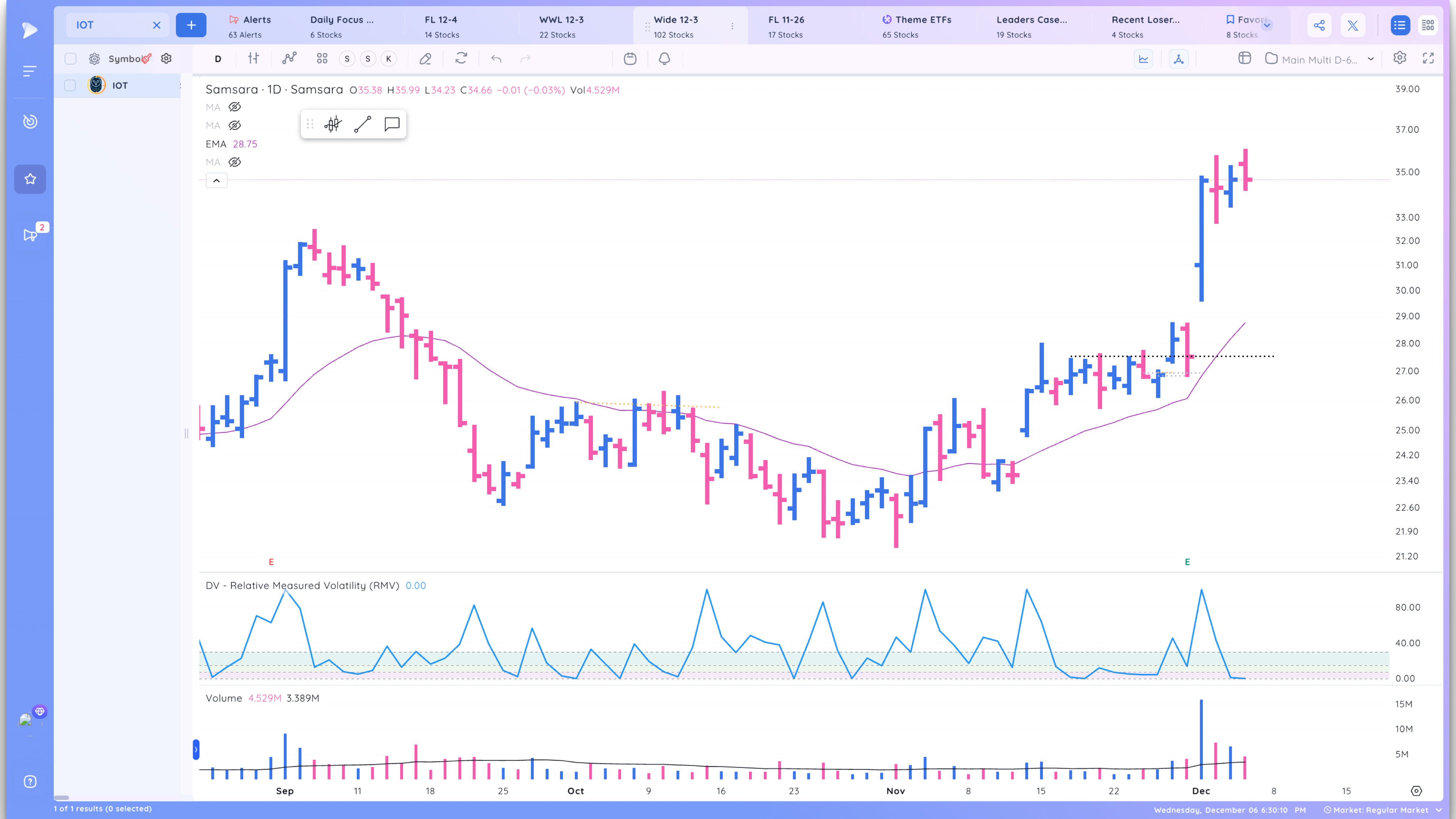Open the indicators tool
Viewport: 1456px width, 819px height.
click(x=289, y=58)
